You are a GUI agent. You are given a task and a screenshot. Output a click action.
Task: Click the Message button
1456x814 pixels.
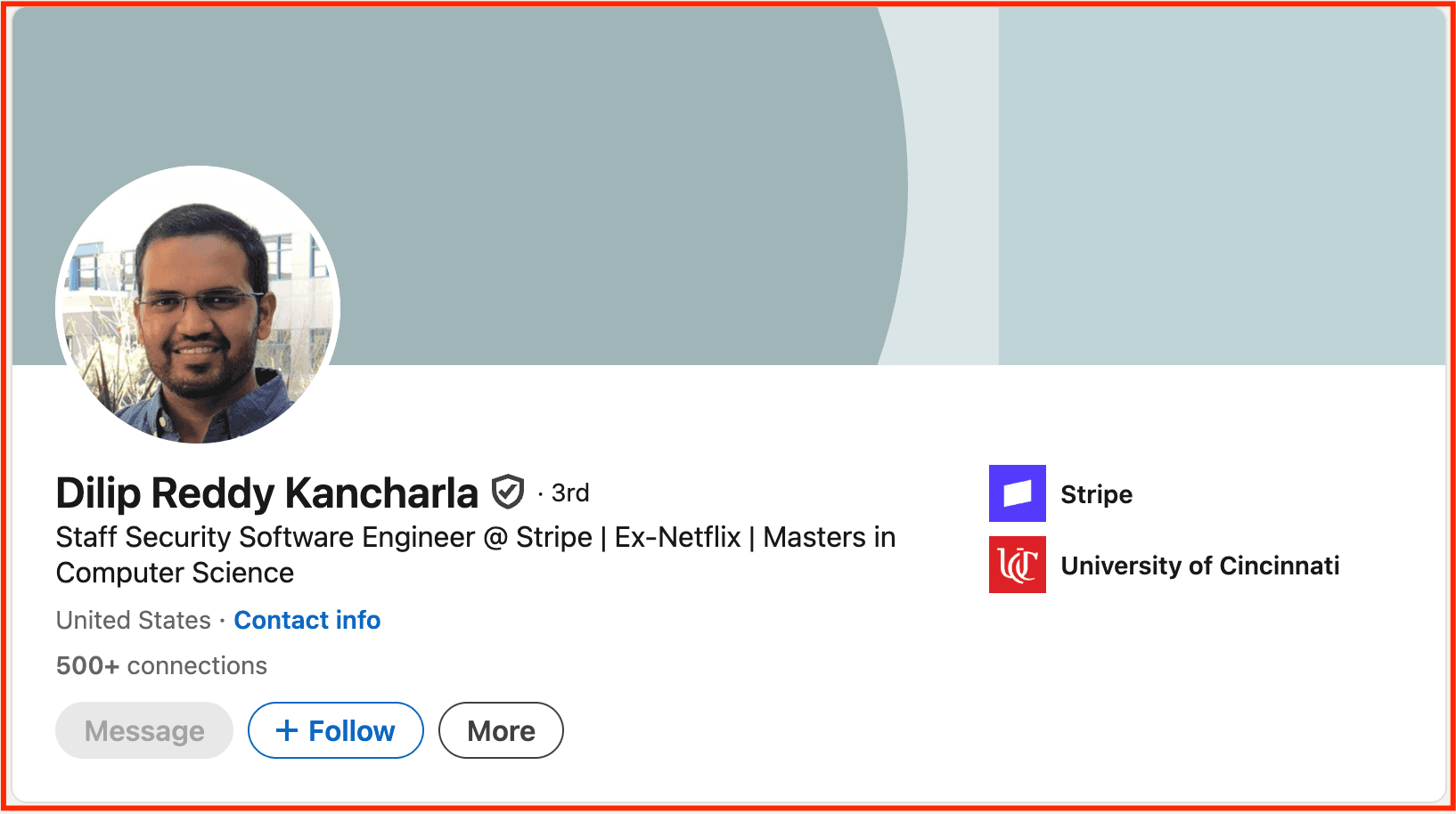pyautogui.click(x=144, y=730)
